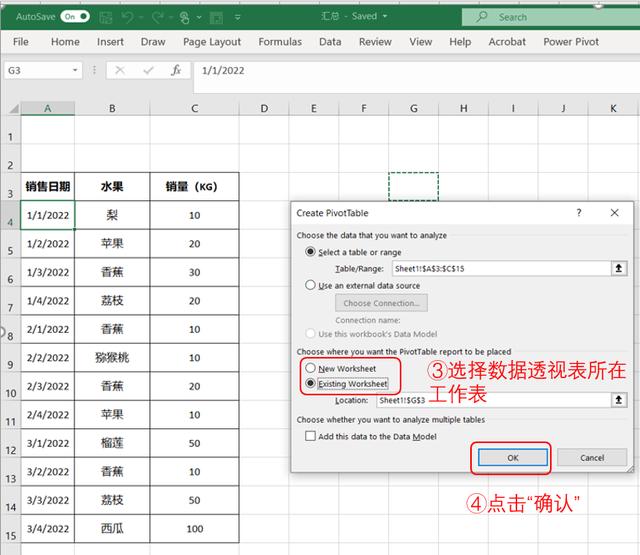Open the saved-status dropdown beside file name
This screenshot has height=555, width=640.
point(384,16)
